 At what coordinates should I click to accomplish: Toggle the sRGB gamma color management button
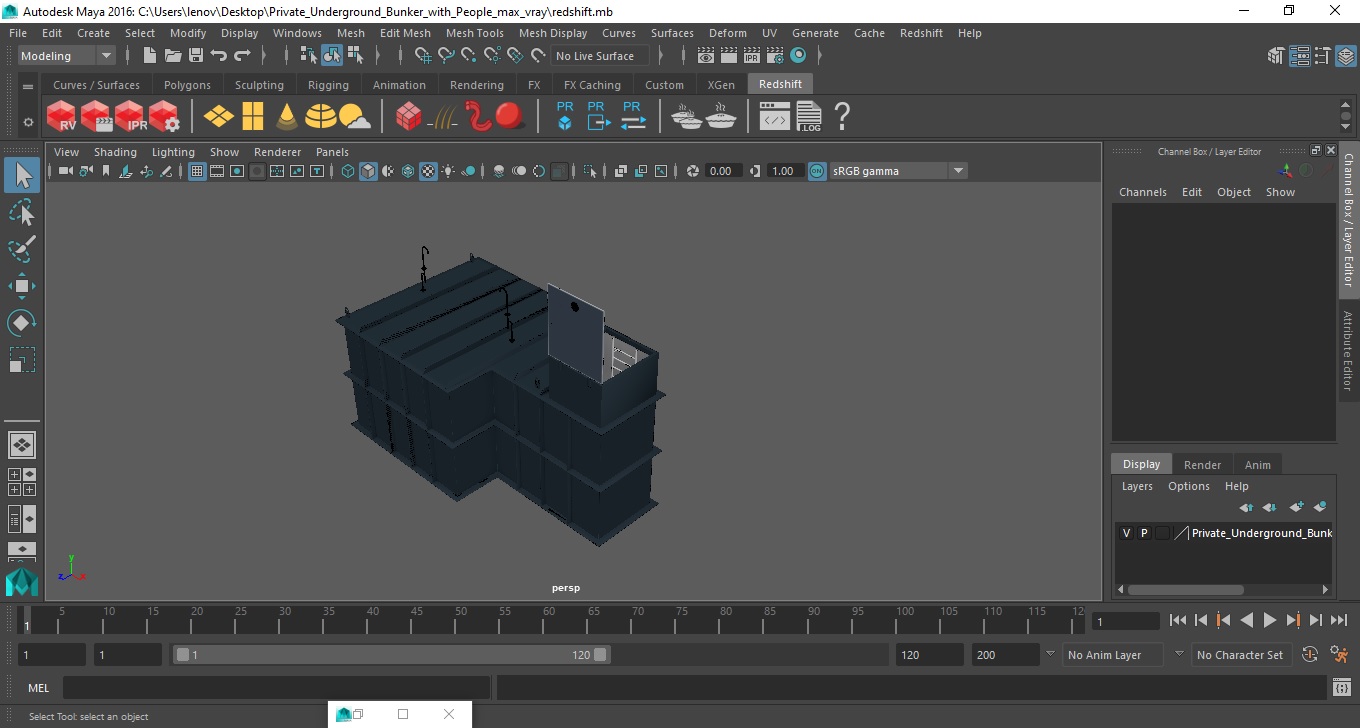817,171
